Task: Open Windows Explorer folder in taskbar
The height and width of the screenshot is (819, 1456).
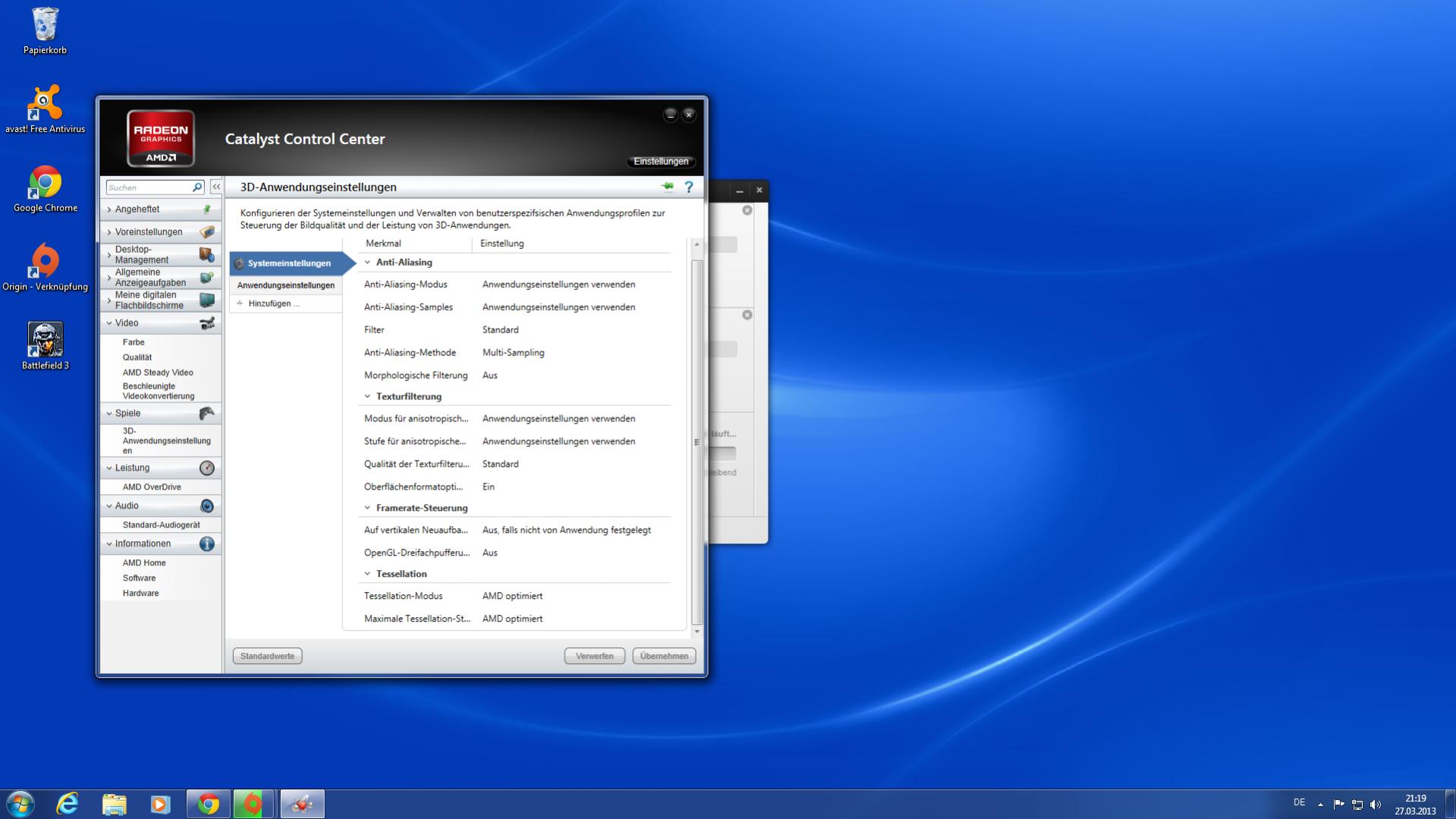Action: pyautogui.click(x=114, y=804)
